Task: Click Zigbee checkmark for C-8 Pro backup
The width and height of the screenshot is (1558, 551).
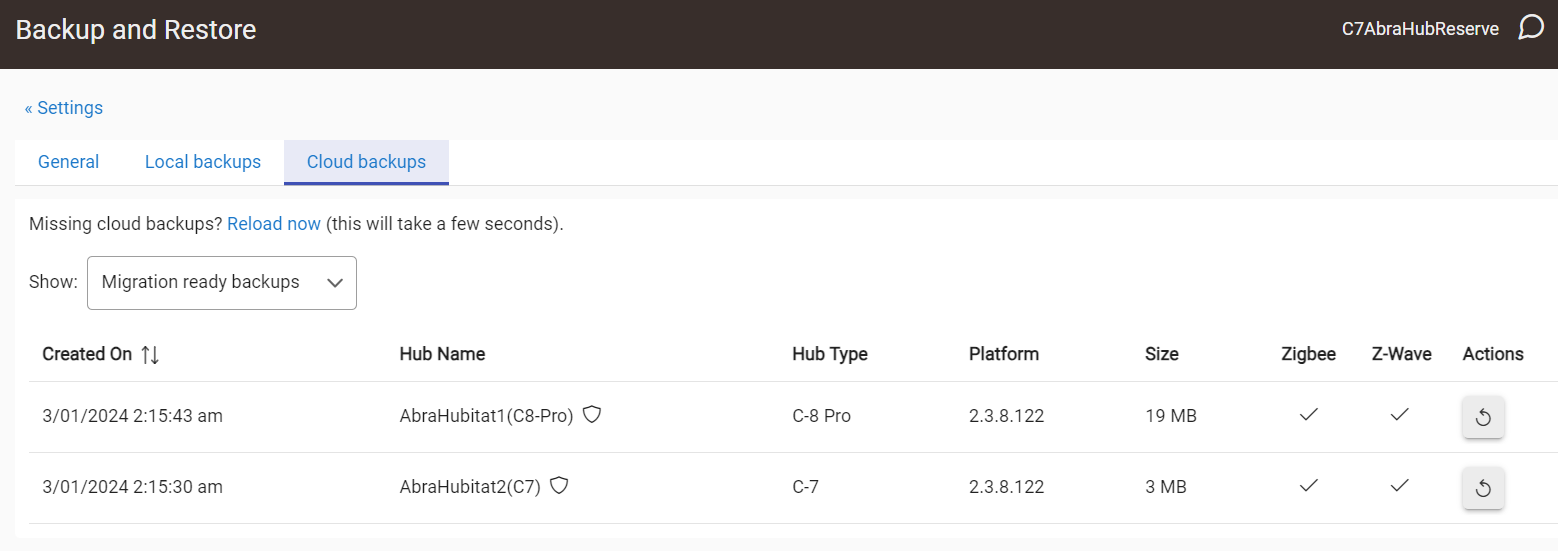Action: (1308, 414)
